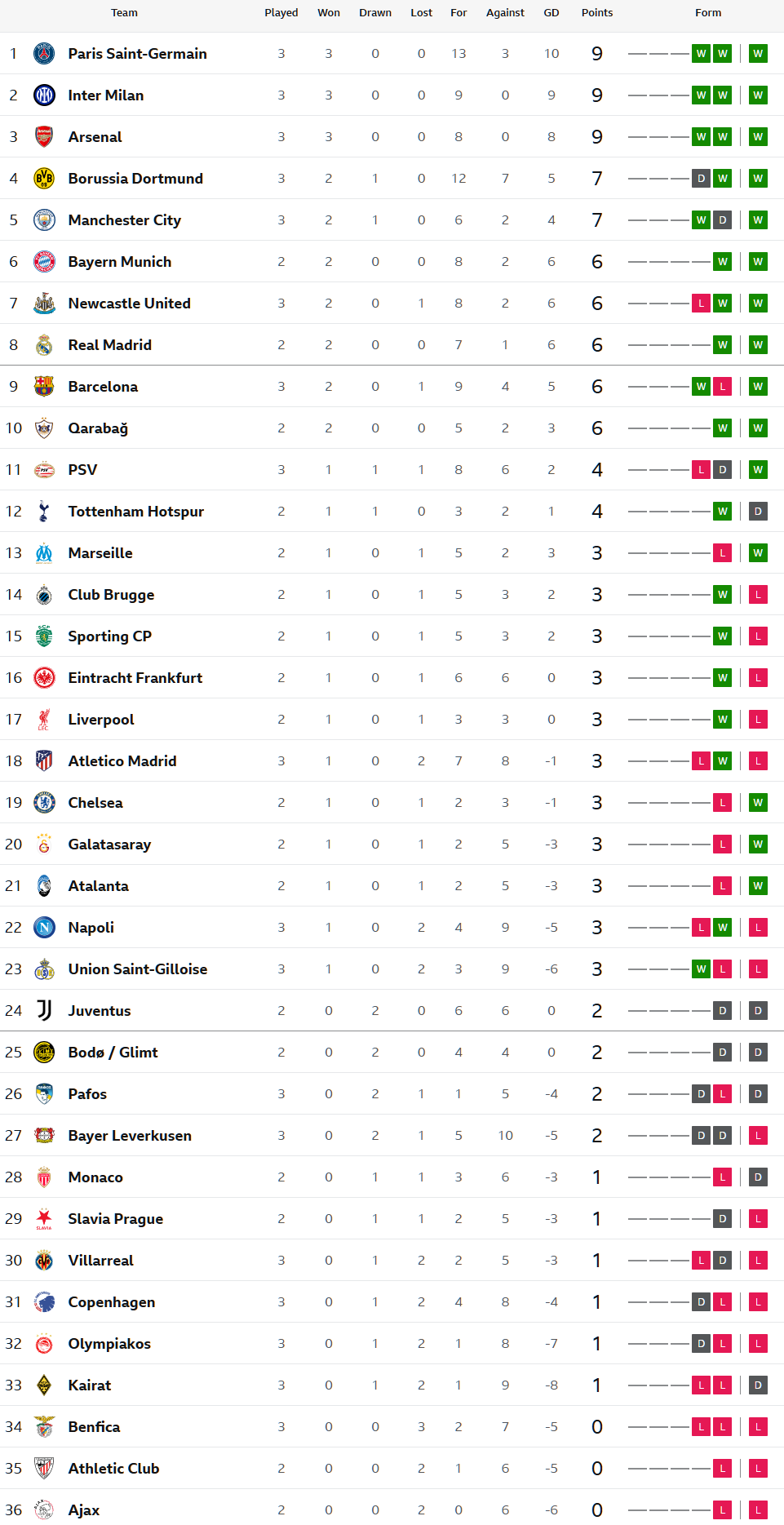Viewport: 784px width, 1525px height.
Task: Click the Inter Milan club badge
Action: coord(44,95)
